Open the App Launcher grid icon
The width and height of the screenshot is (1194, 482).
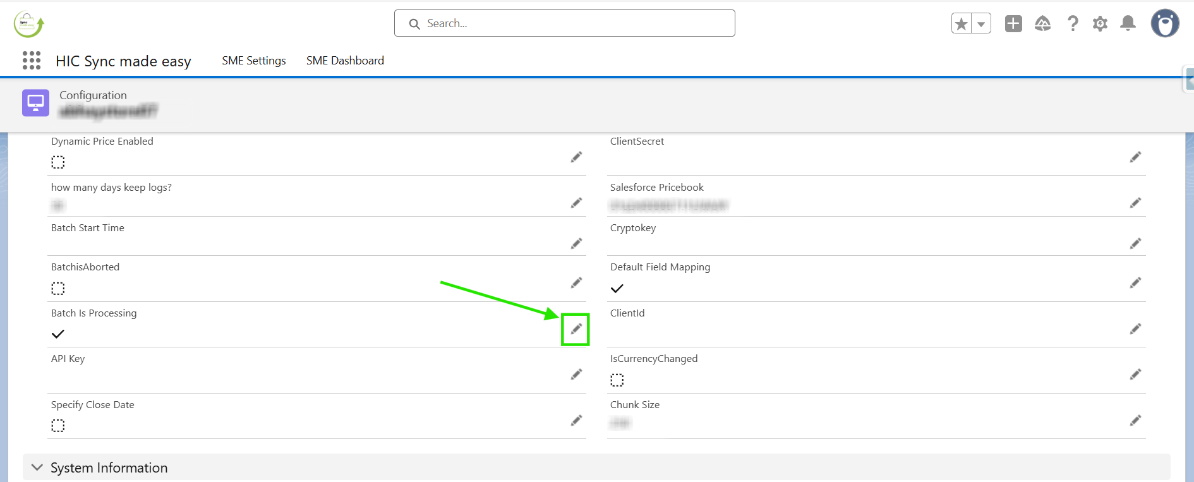tap(31, 61)
